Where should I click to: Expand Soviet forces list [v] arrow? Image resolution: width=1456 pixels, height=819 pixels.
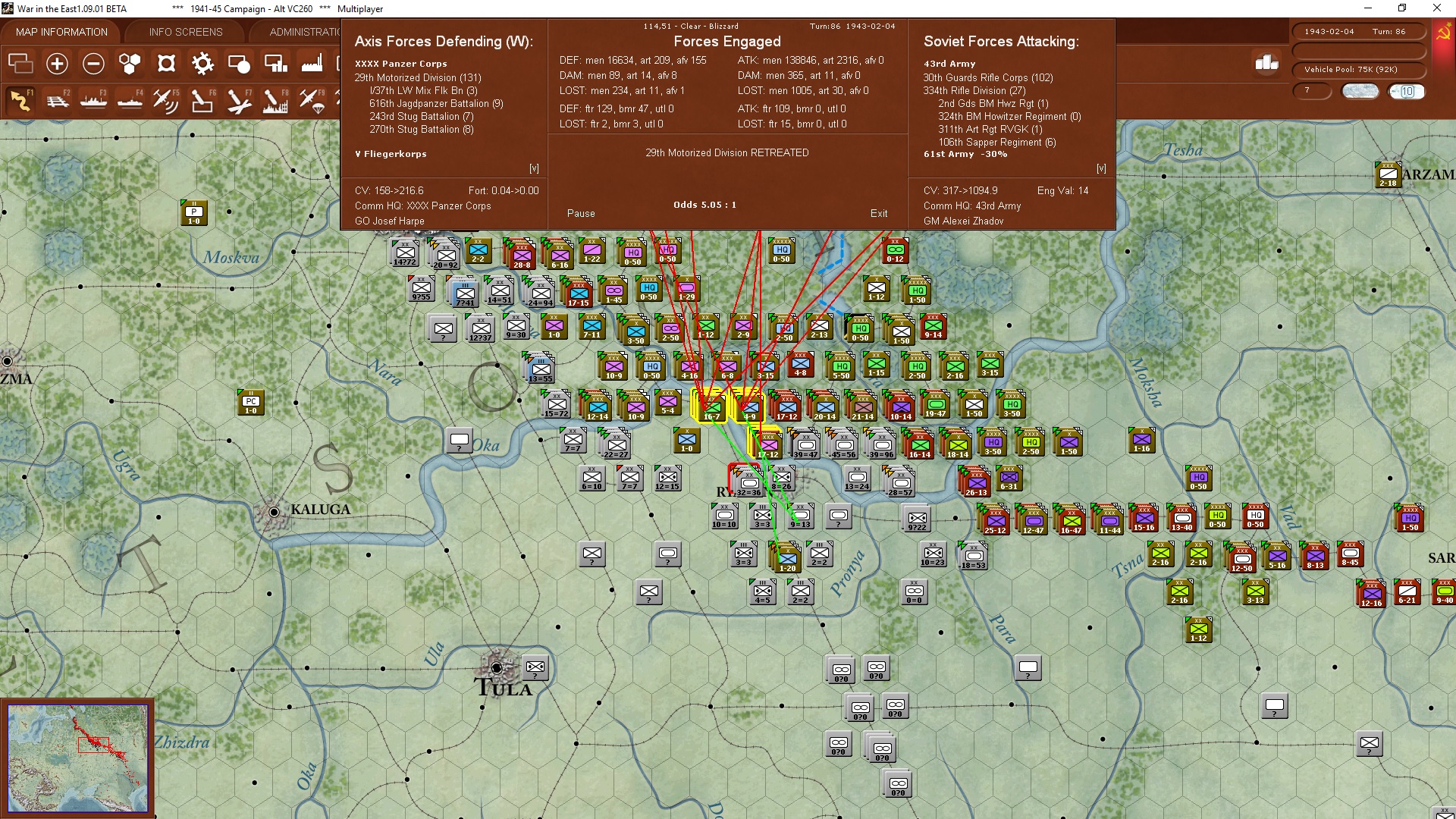point(1101,168)
